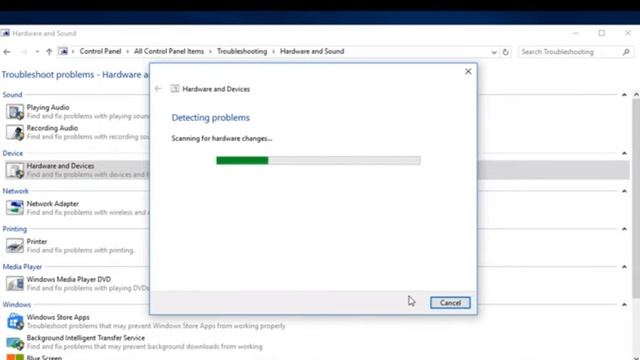Click All Control Panel Items breadcrumb
The image size is (640, 360).
[169, 51]
